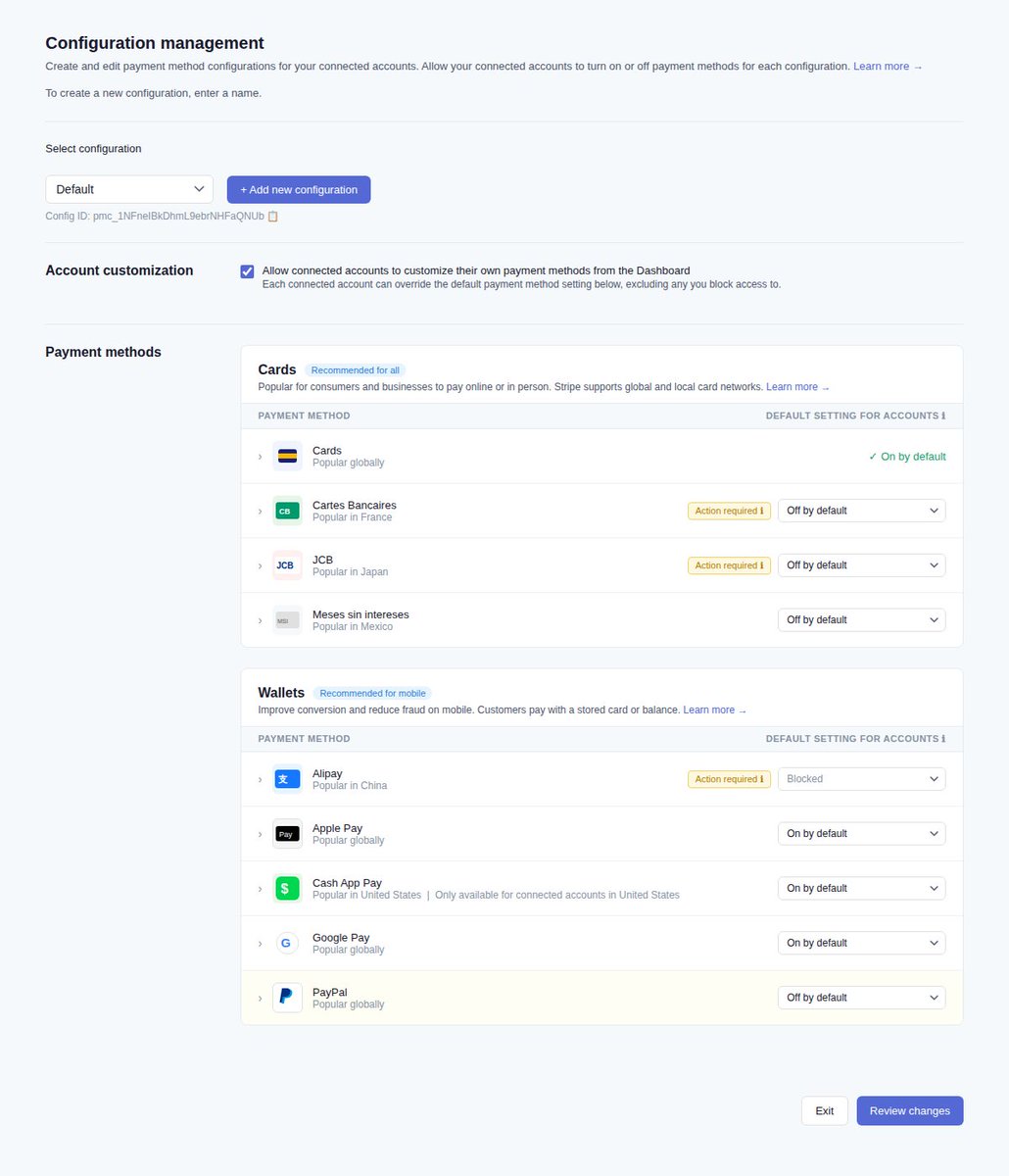
Task: Expand the Cash App Pay row chevron
Action: click(x=261, y=890)
